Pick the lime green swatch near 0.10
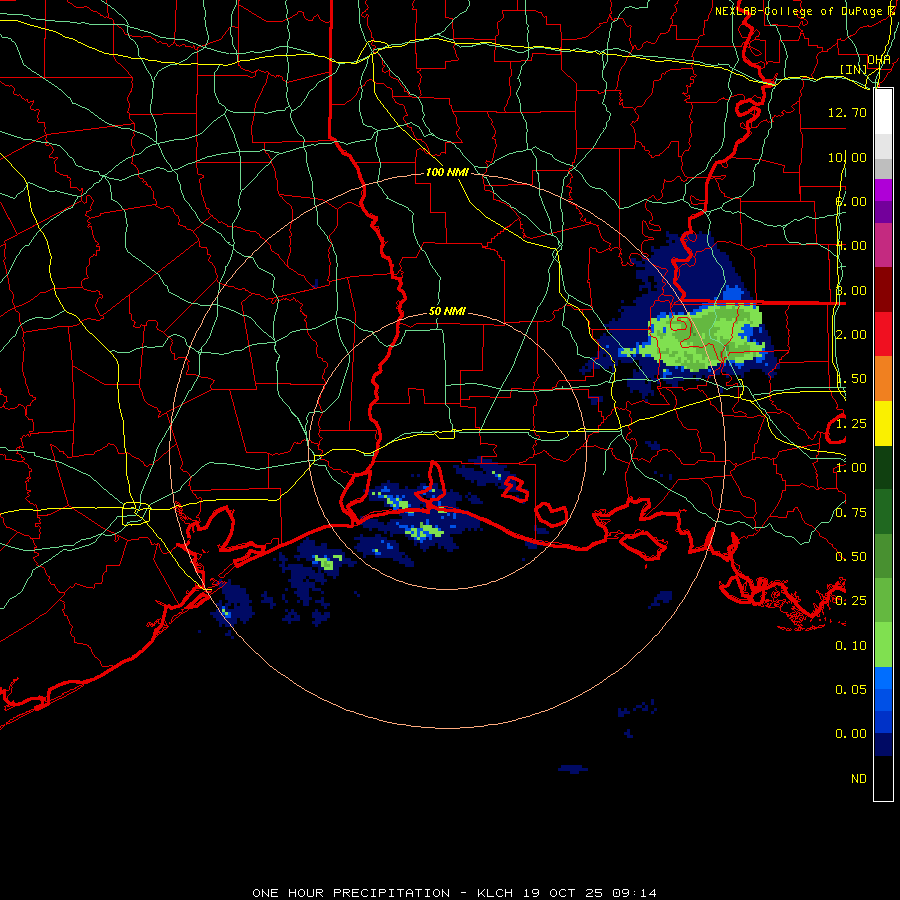The image size is (900, 900). coord(883,645)
